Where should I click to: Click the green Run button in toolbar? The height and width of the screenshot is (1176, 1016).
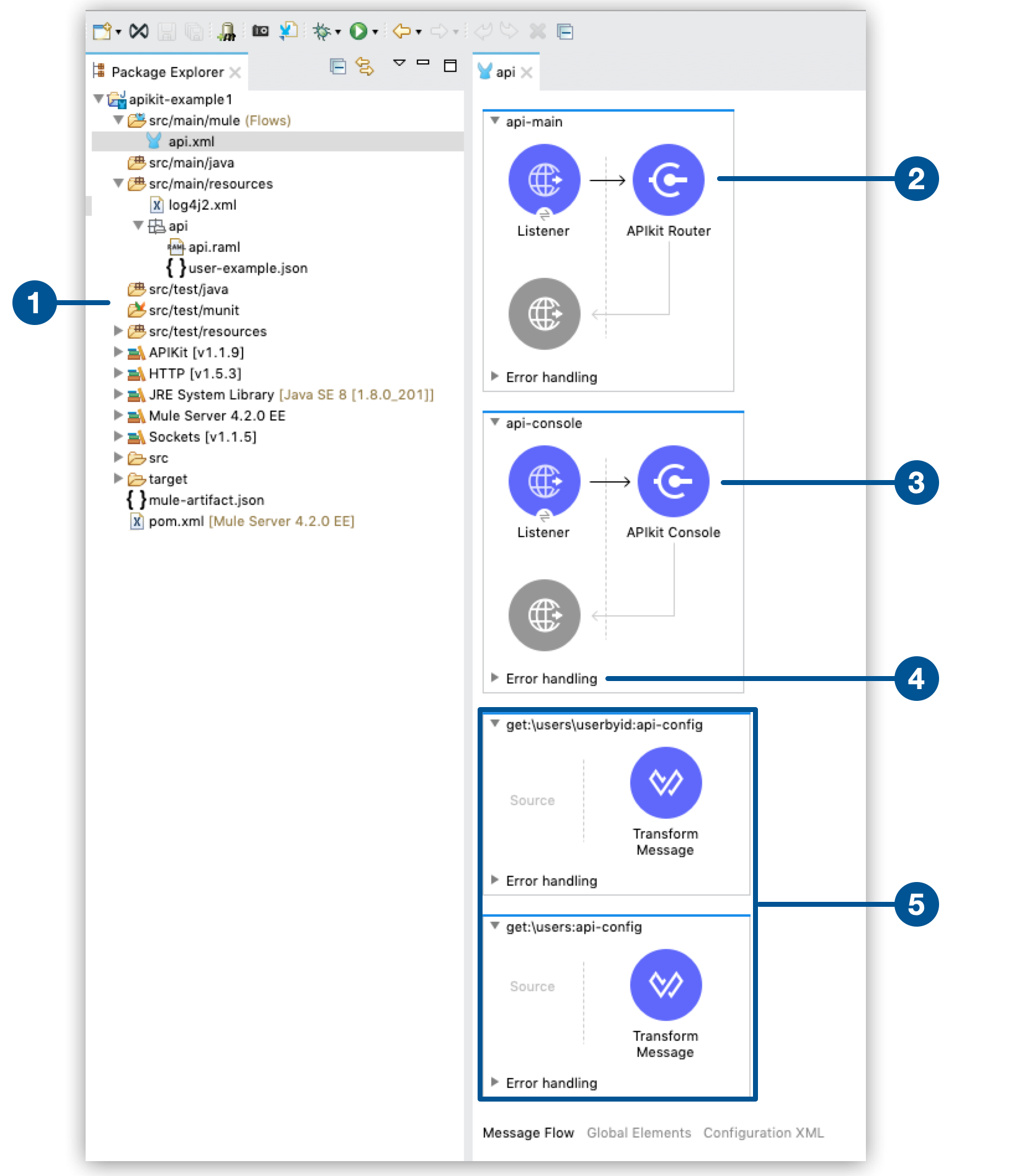pyautogui.click(x=358, y=31)
